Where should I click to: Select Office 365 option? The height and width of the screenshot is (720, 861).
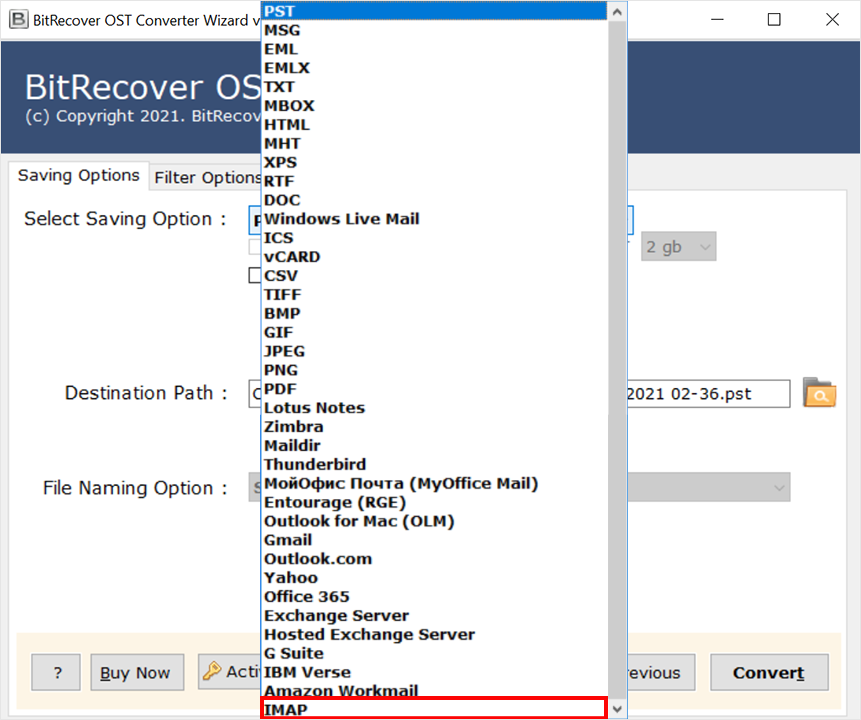tap(434, 596)
